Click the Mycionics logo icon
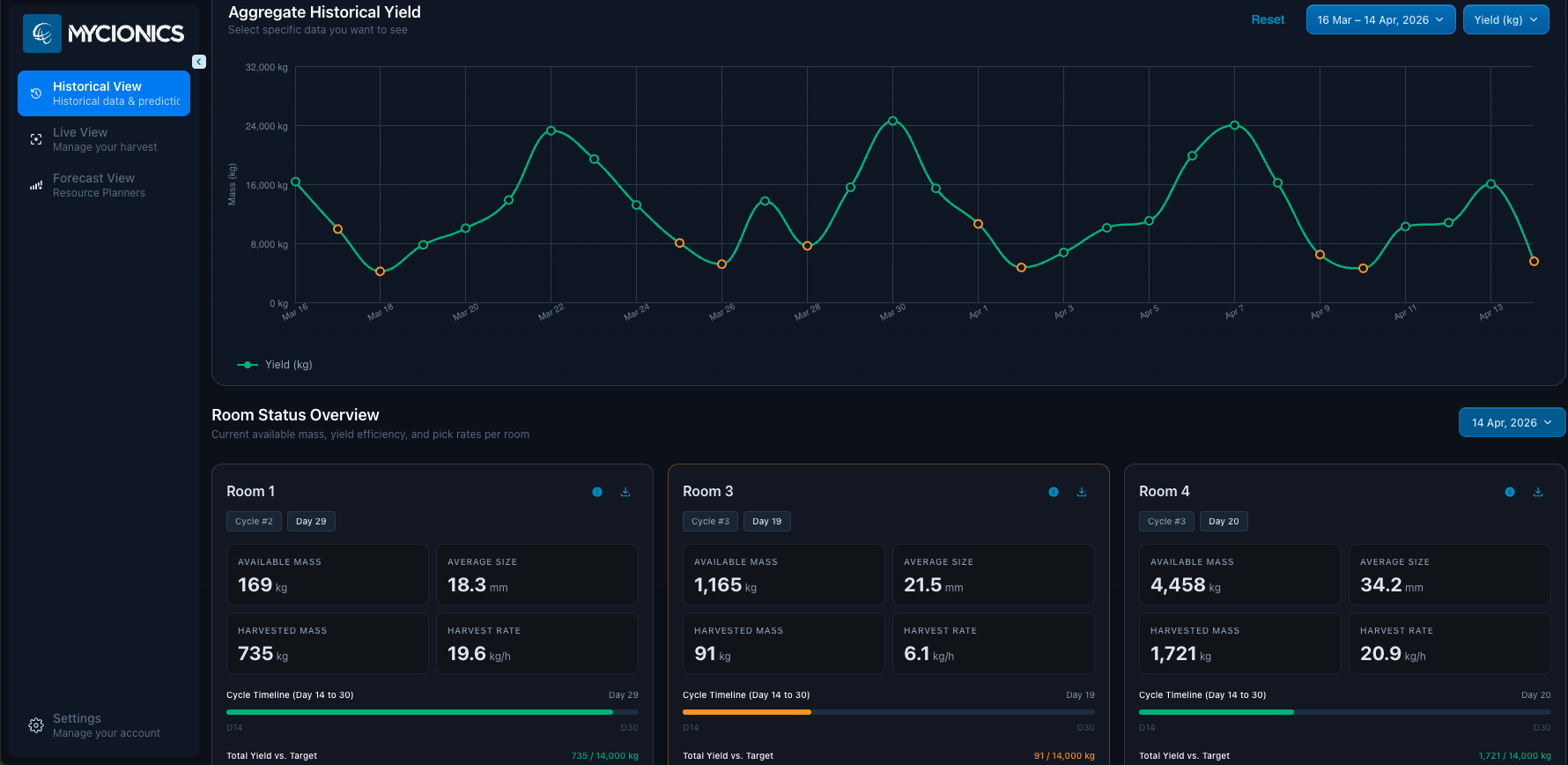This screenshot has height=765, width=1568. (42, 33)
